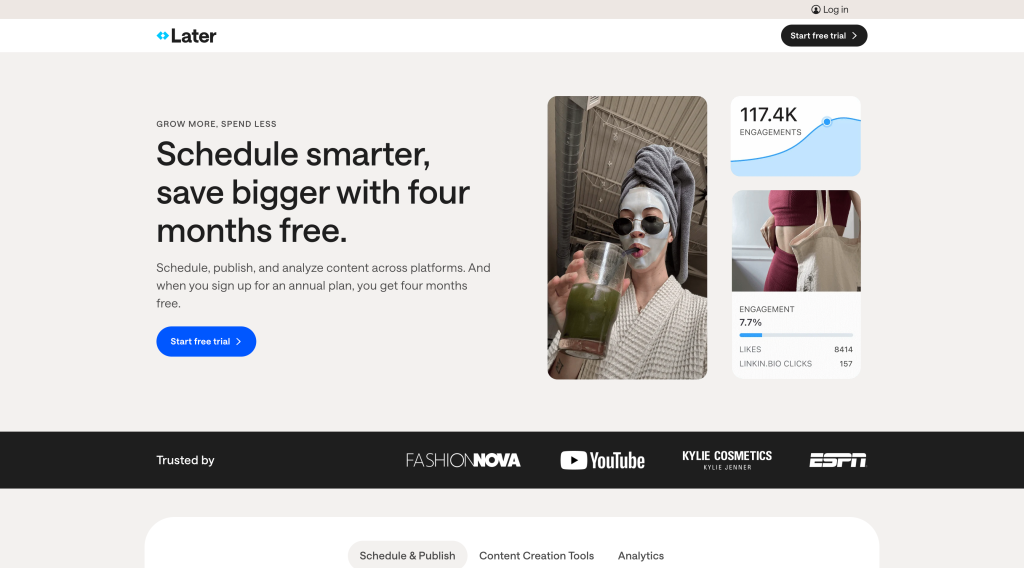The height and width of the screenshot is (568, 1024).
Task: Click the tote bag post image
Action: [796, 241]
